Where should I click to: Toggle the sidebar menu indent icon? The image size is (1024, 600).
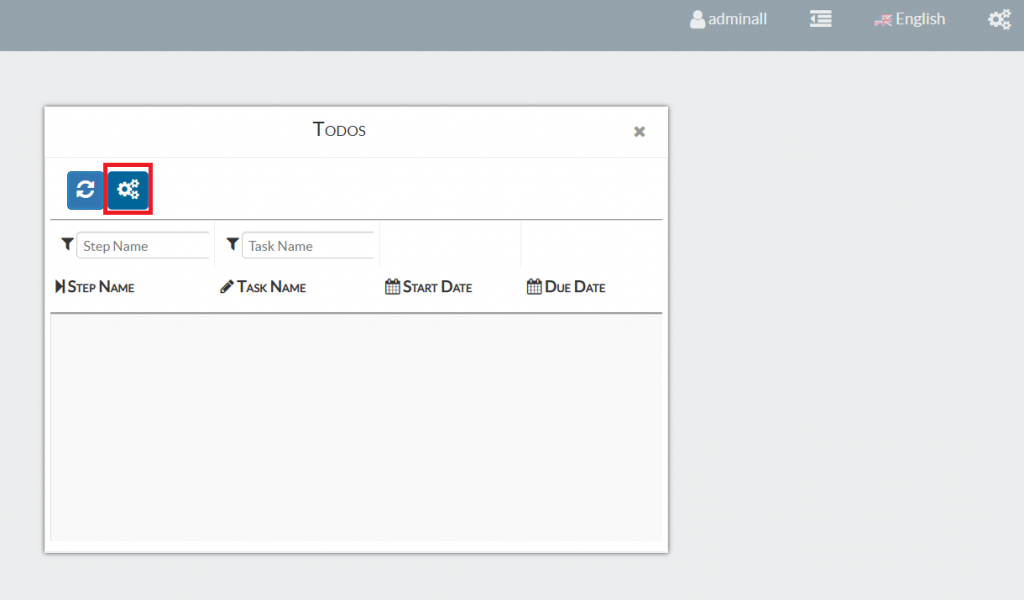click(821, 19)
